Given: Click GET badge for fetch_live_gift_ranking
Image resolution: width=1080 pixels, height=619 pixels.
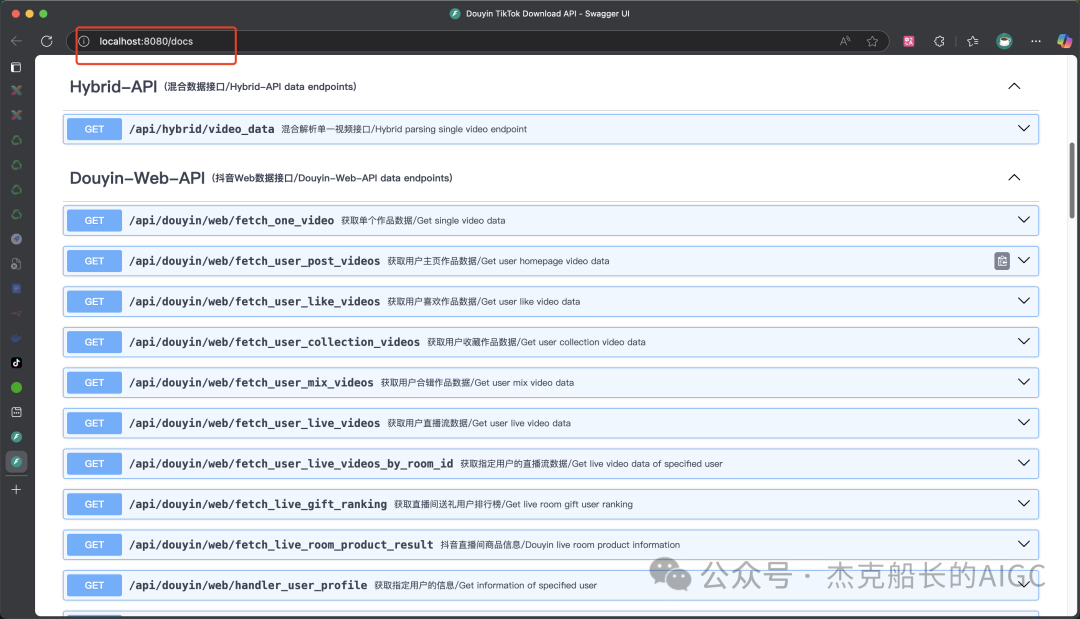Looking at the screenshot, I should coord(94,504).
